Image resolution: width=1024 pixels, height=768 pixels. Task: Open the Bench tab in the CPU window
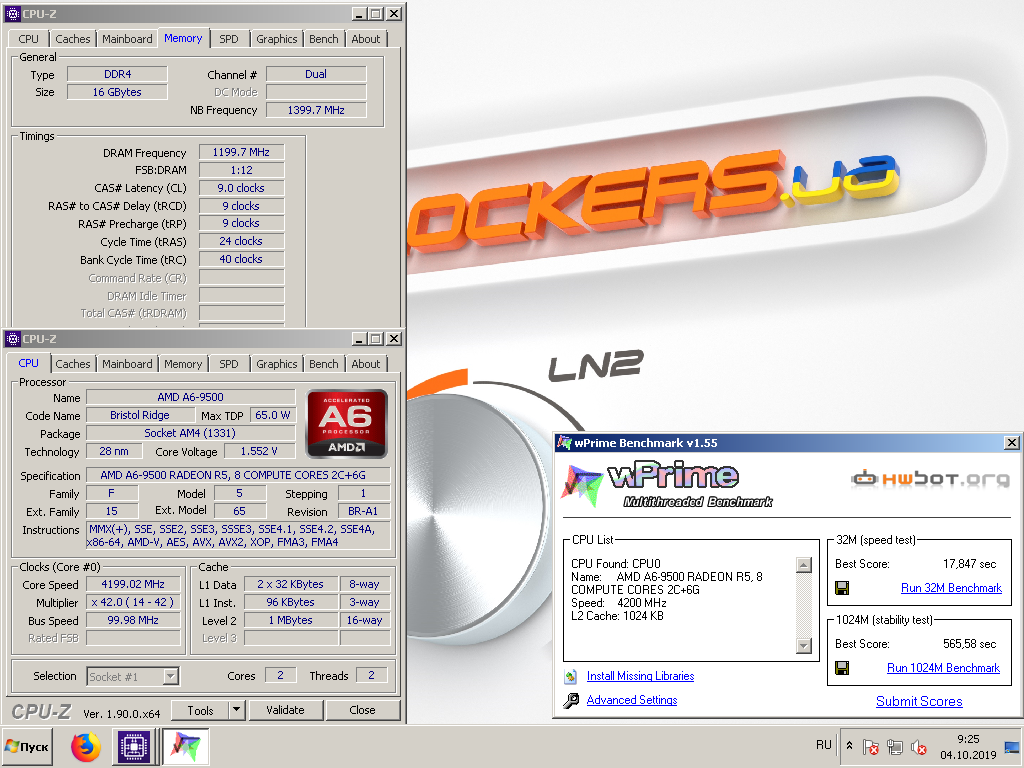click(x=323, y=364)
